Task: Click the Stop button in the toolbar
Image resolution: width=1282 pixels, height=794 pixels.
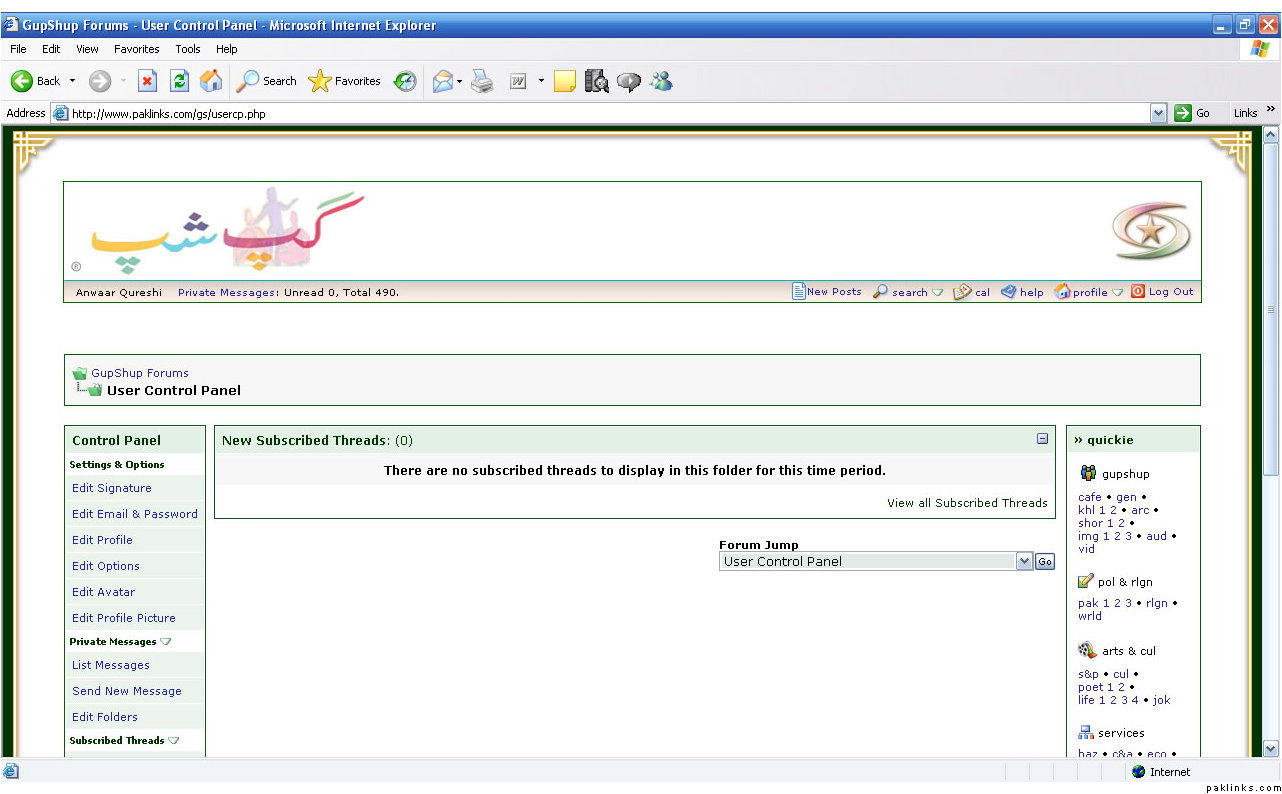Action: click(147, 81)
